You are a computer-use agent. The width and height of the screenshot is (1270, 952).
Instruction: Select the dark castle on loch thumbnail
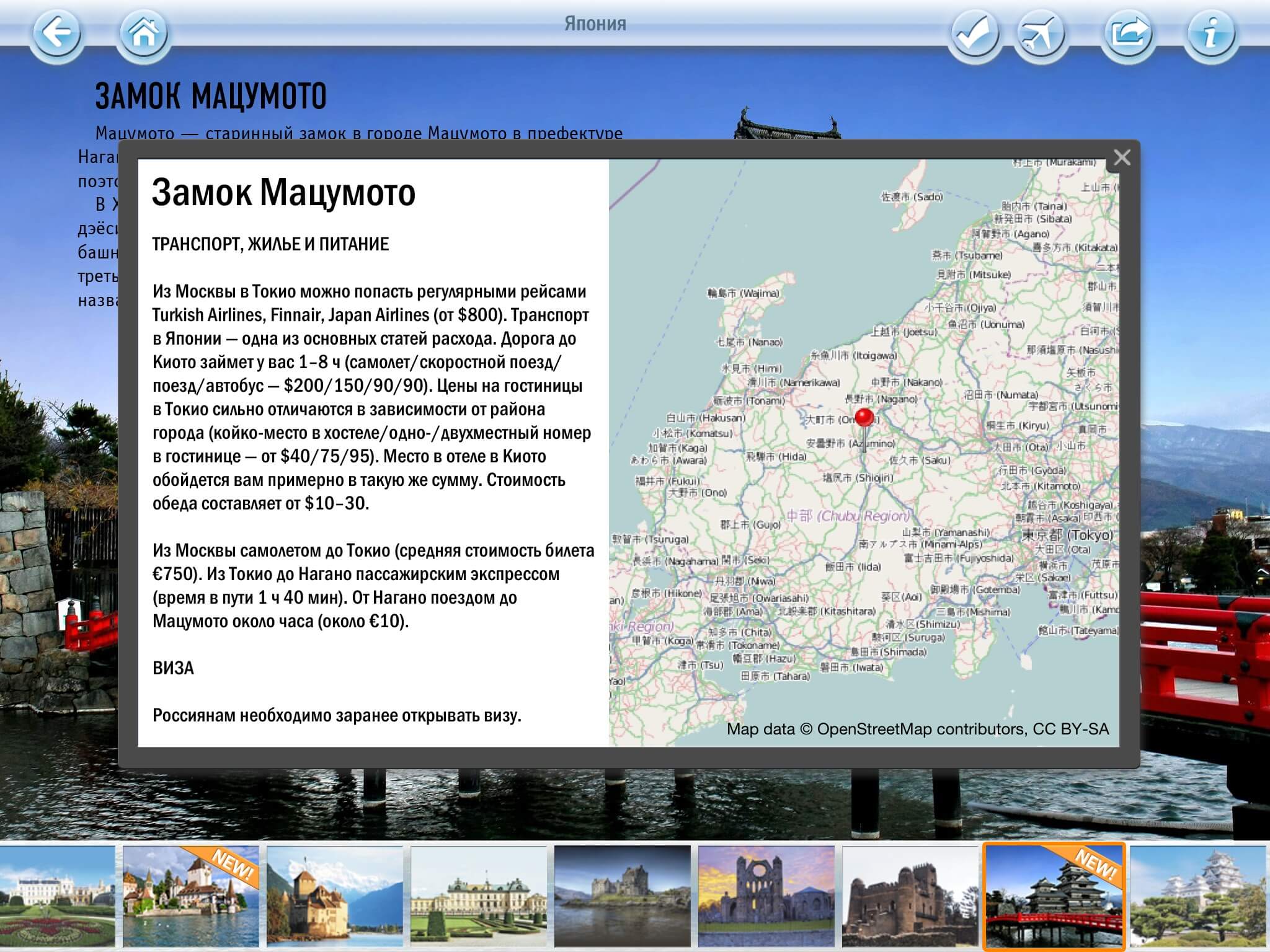[x=623, y=896]
